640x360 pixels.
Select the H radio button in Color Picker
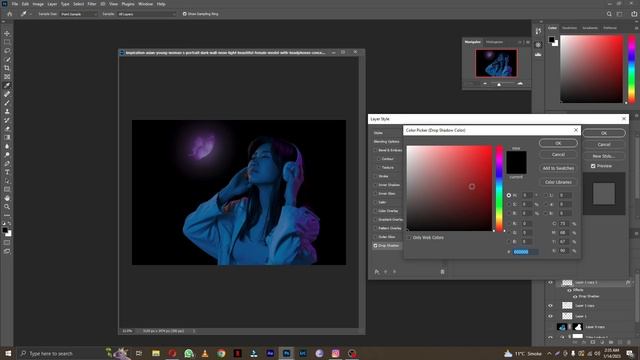509,196
